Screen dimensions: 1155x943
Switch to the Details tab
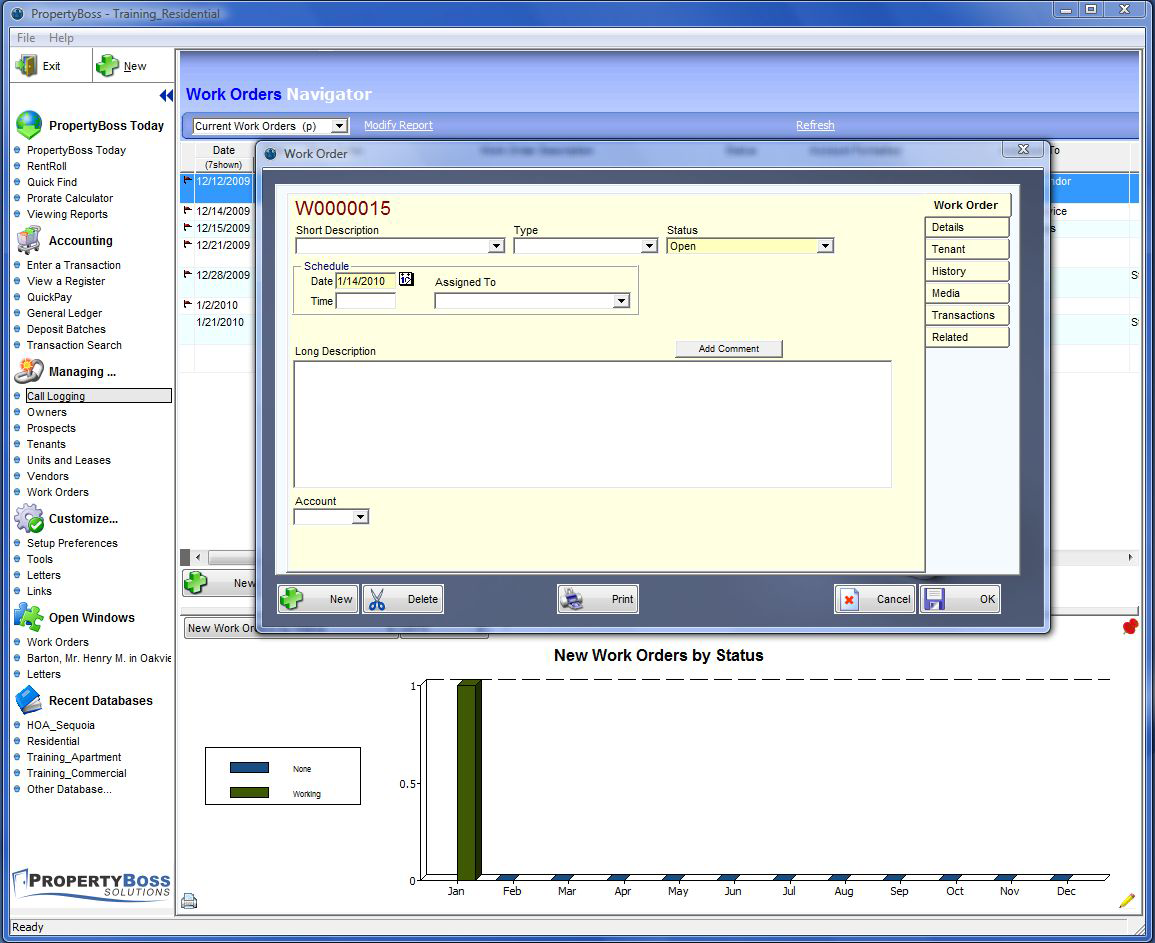tap(966, 227)
